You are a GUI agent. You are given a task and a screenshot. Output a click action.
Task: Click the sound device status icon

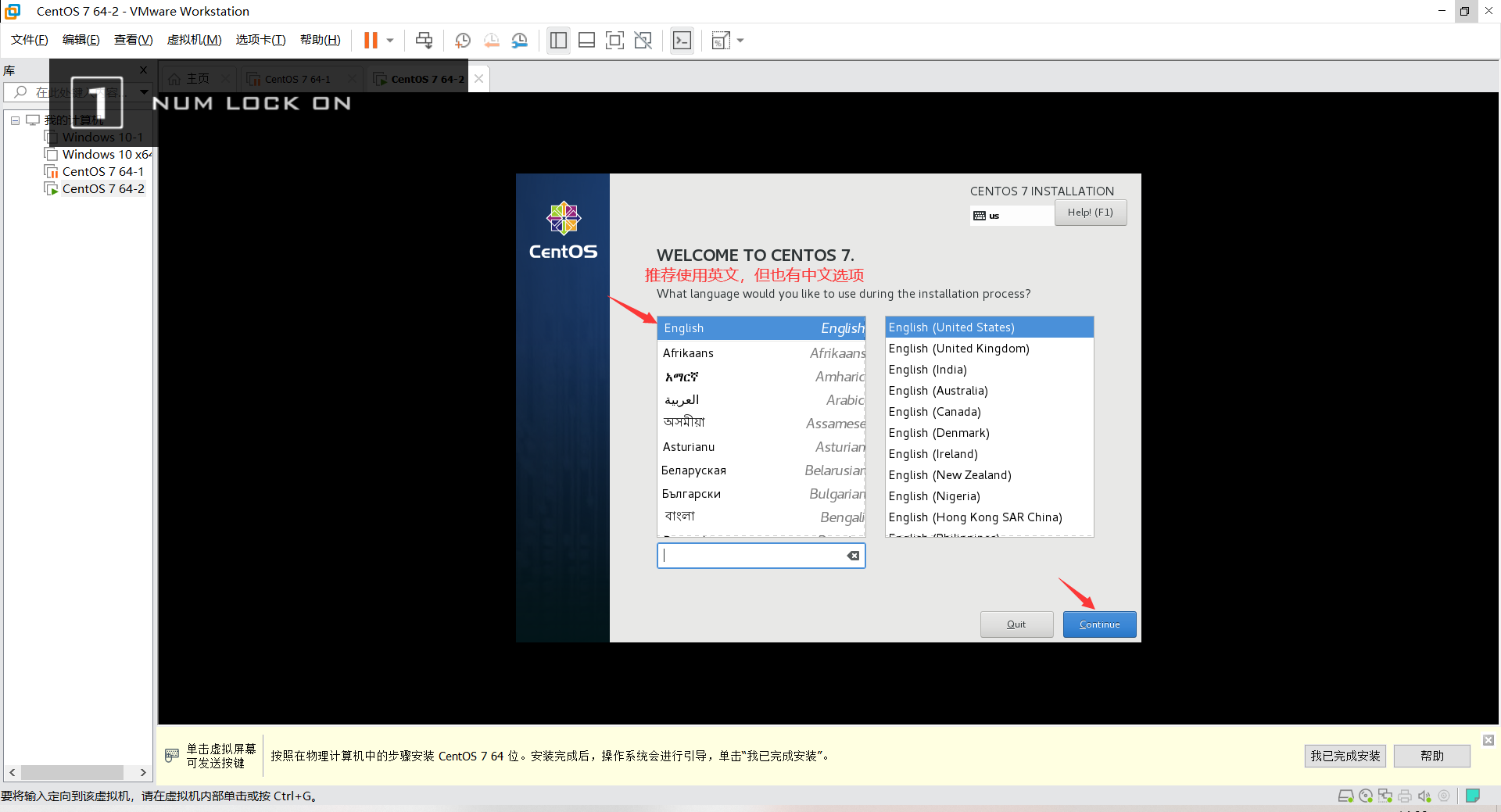pyautogui.click(x=1424, y=796)
